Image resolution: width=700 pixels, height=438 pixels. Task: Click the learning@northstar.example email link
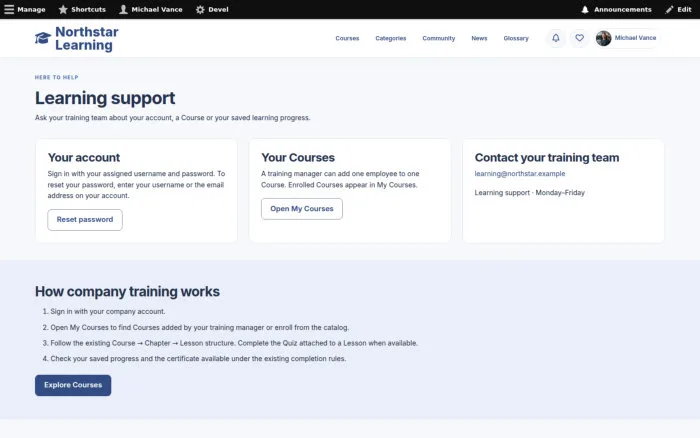pos(520,174)
